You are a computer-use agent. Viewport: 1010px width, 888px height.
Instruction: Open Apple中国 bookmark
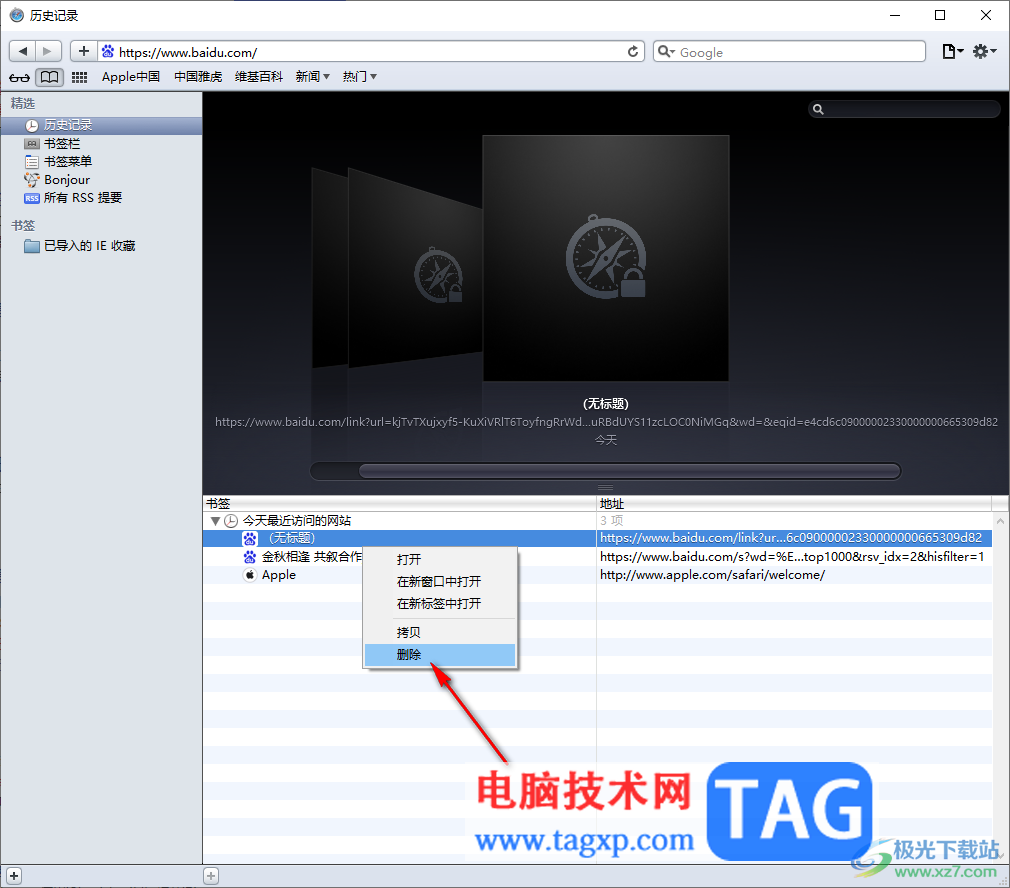click(x=131, y=77)
